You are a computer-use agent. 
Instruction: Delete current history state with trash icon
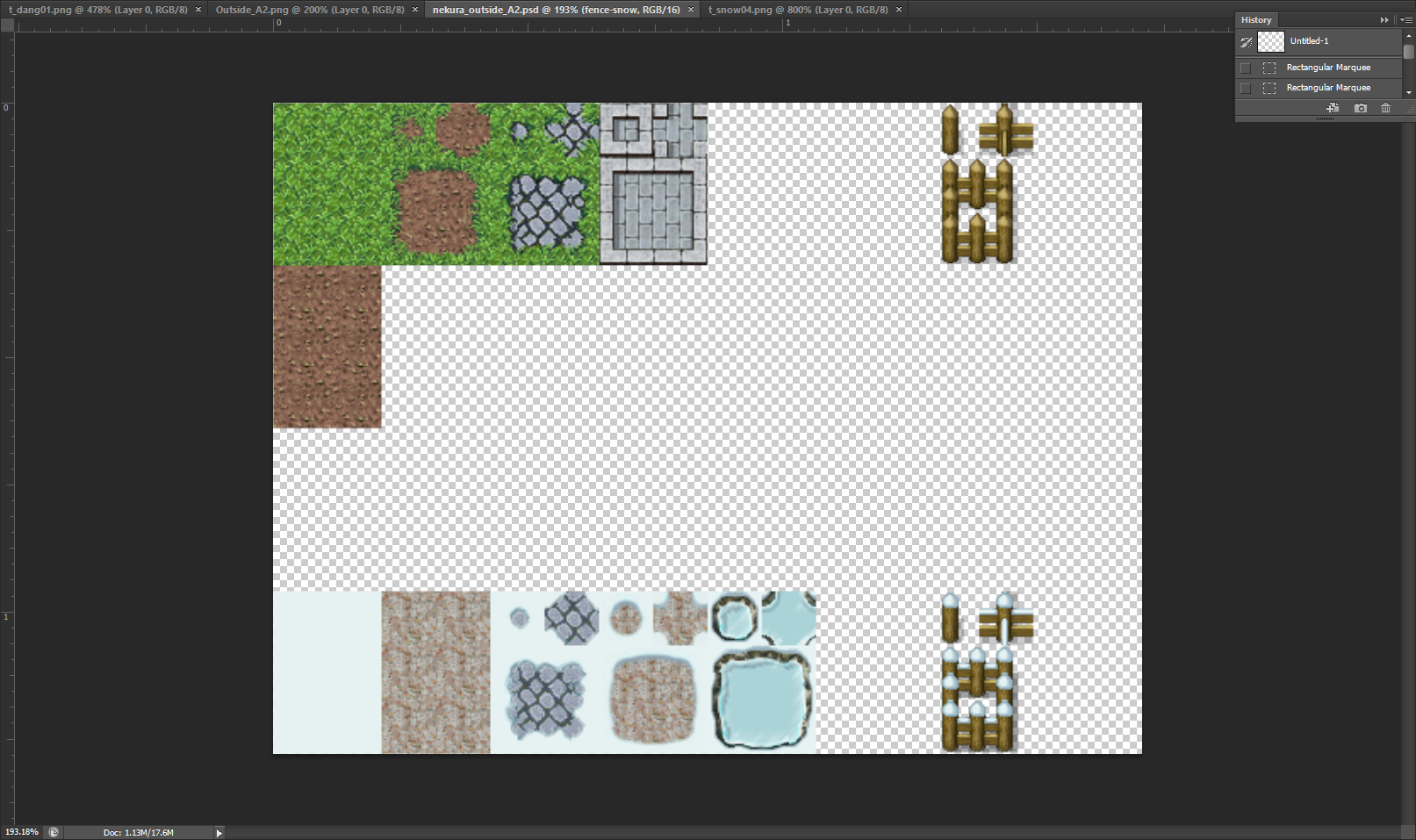(1385, 108)
